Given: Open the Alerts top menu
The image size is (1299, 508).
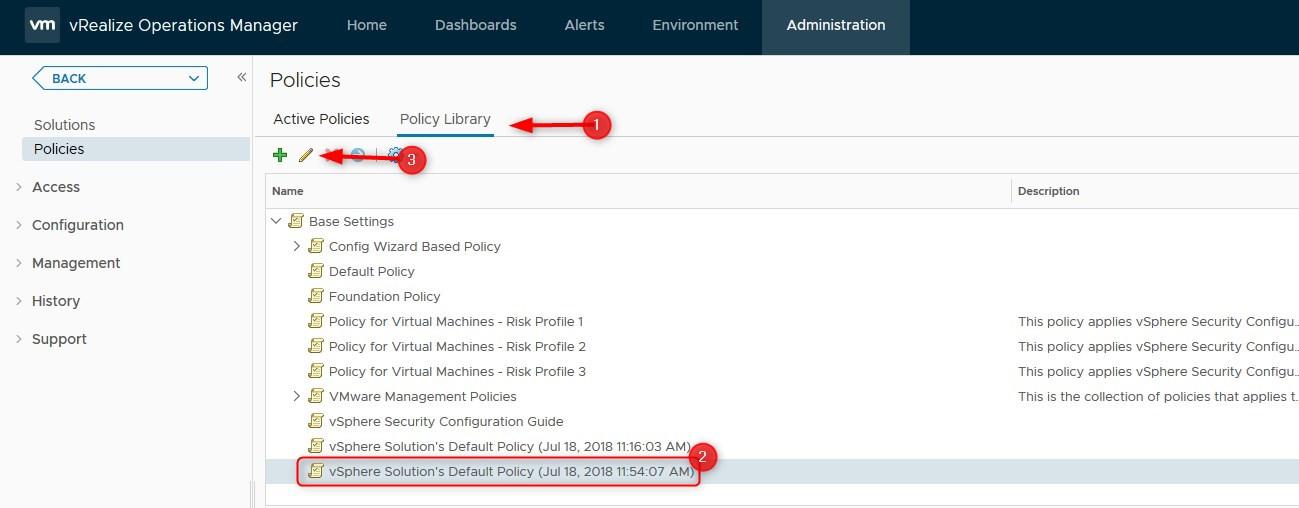Looking at the screenshot, I should pyautogui.click(x=584, y=25).
